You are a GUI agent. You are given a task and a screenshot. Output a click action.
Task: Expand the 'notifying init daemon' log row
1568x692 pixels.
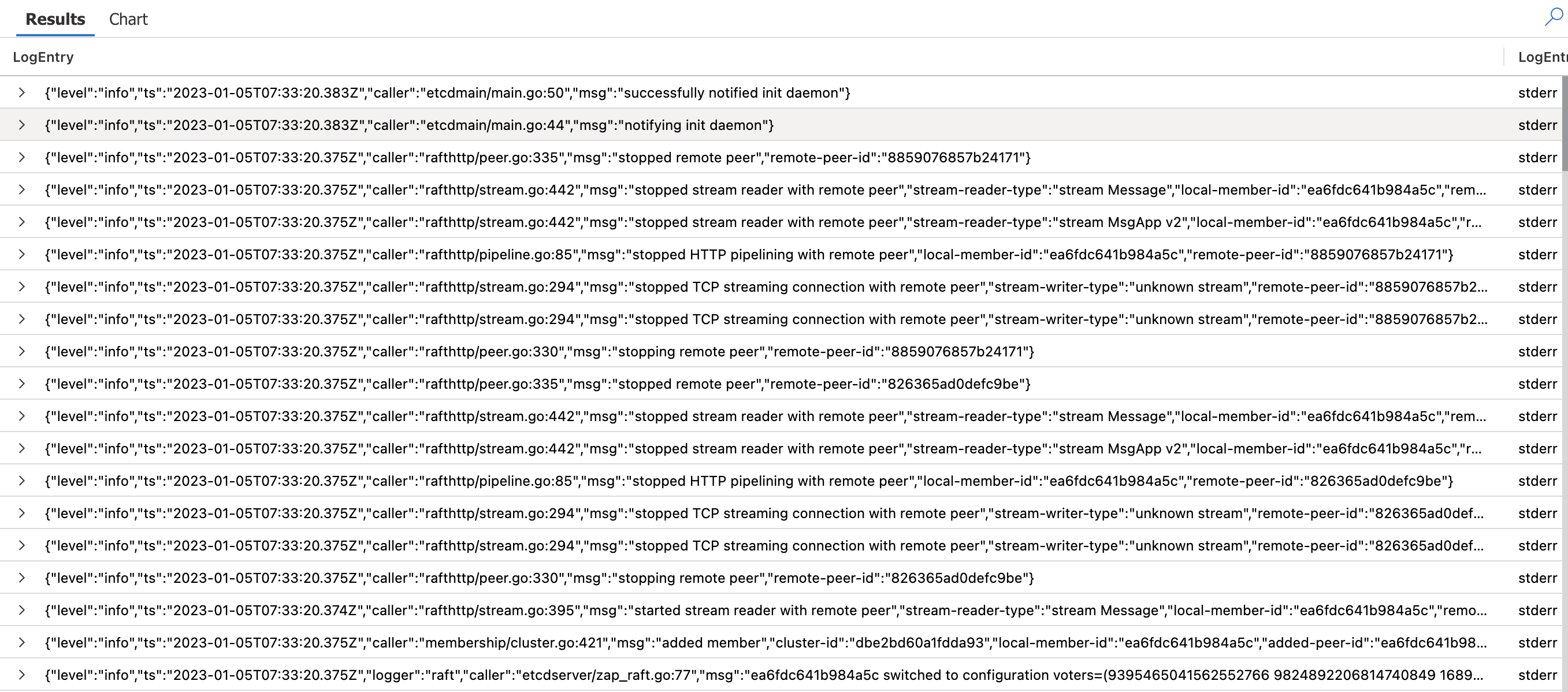(22, 125)
